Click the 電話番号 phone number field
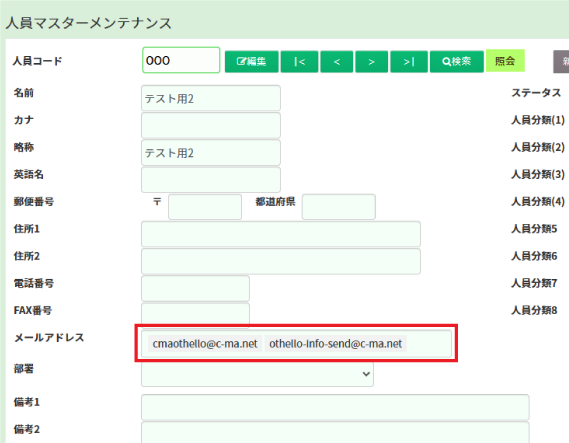This screenshot has height=443, width=569. [x=195, y=288]
